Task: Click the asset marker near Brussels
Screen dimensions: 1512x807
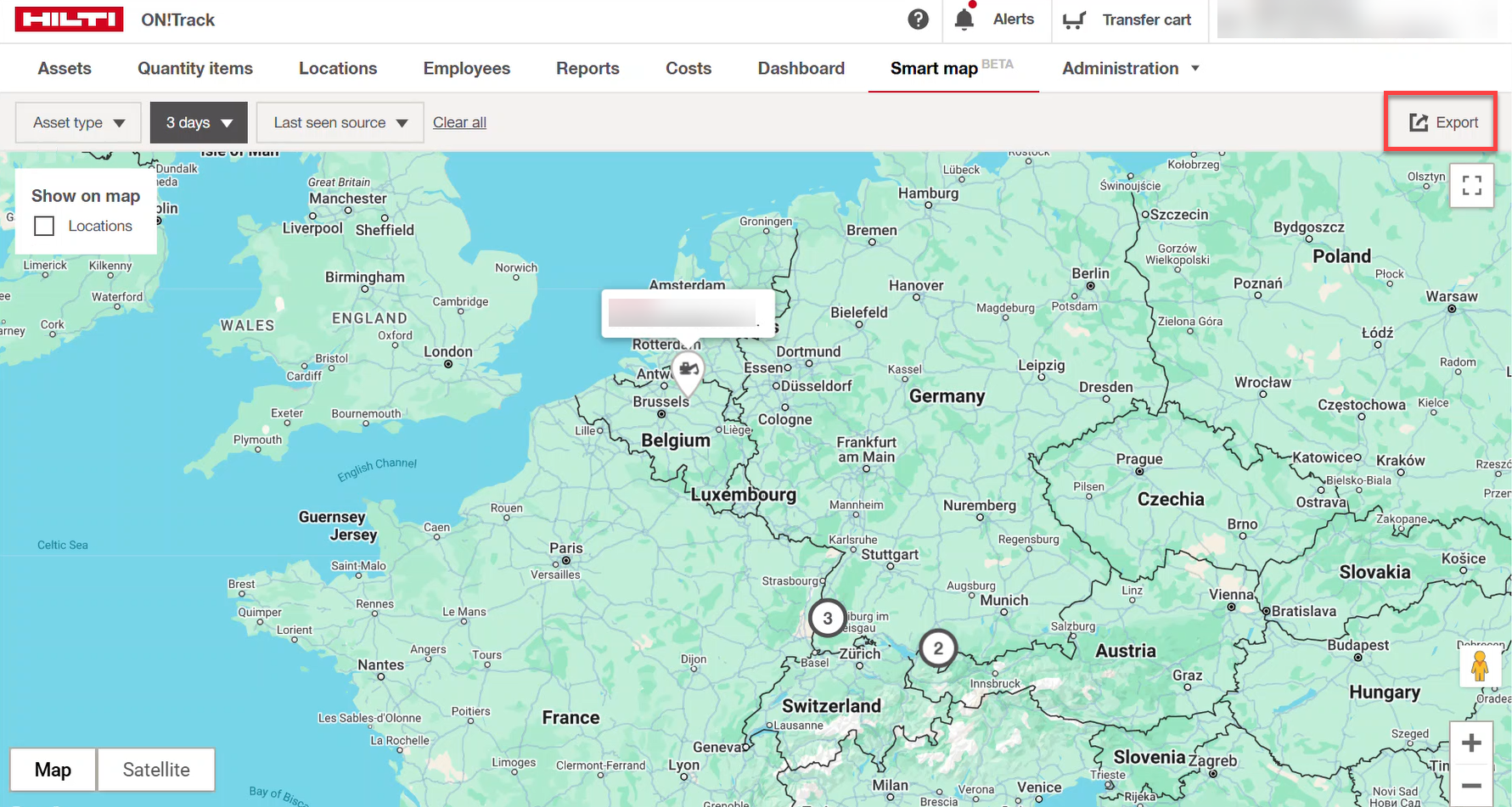Action: 688,372
